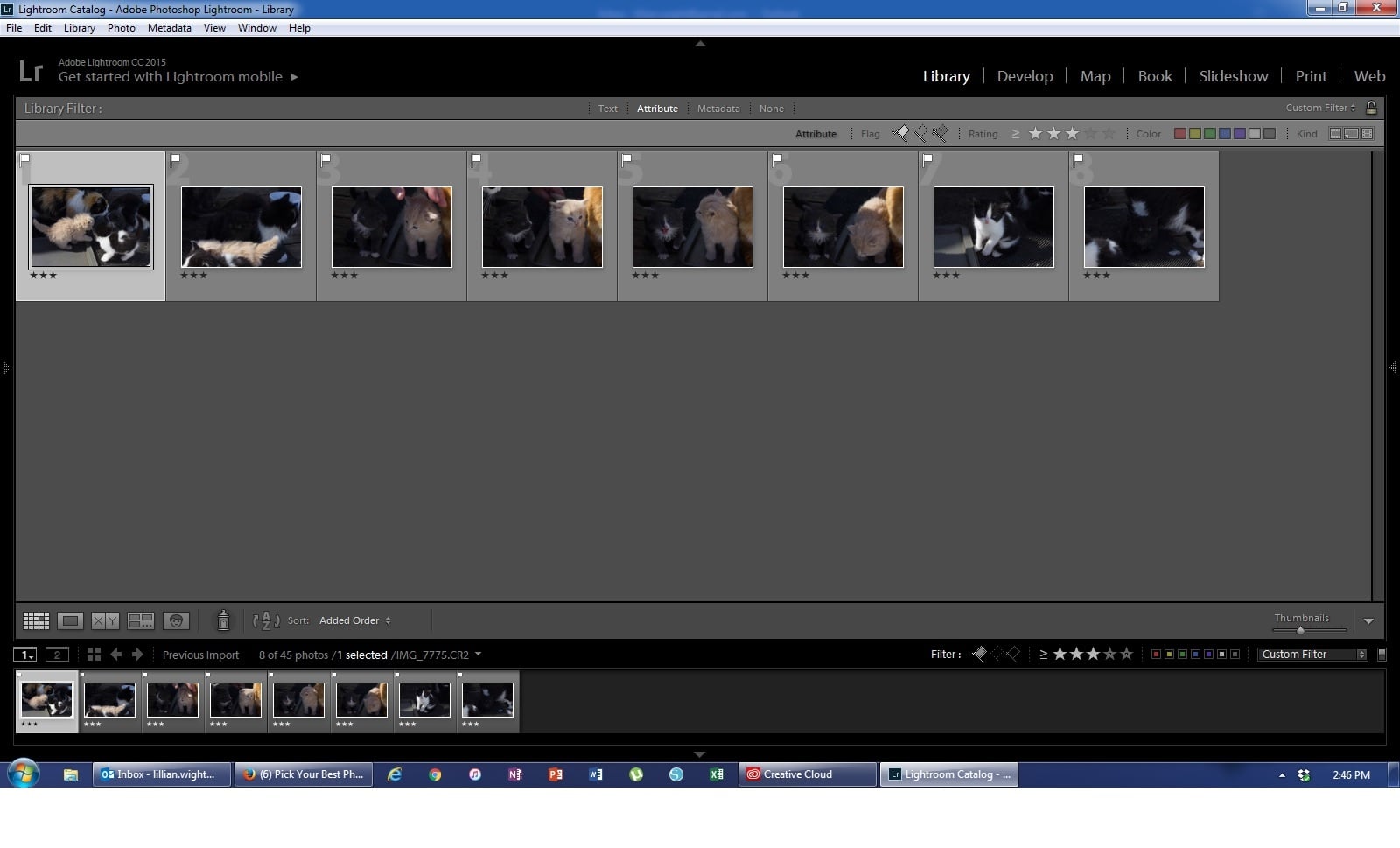The height and width of the screenshot is (848, 1400).
Task: Switch to Grid view
Action: (36, 620)
